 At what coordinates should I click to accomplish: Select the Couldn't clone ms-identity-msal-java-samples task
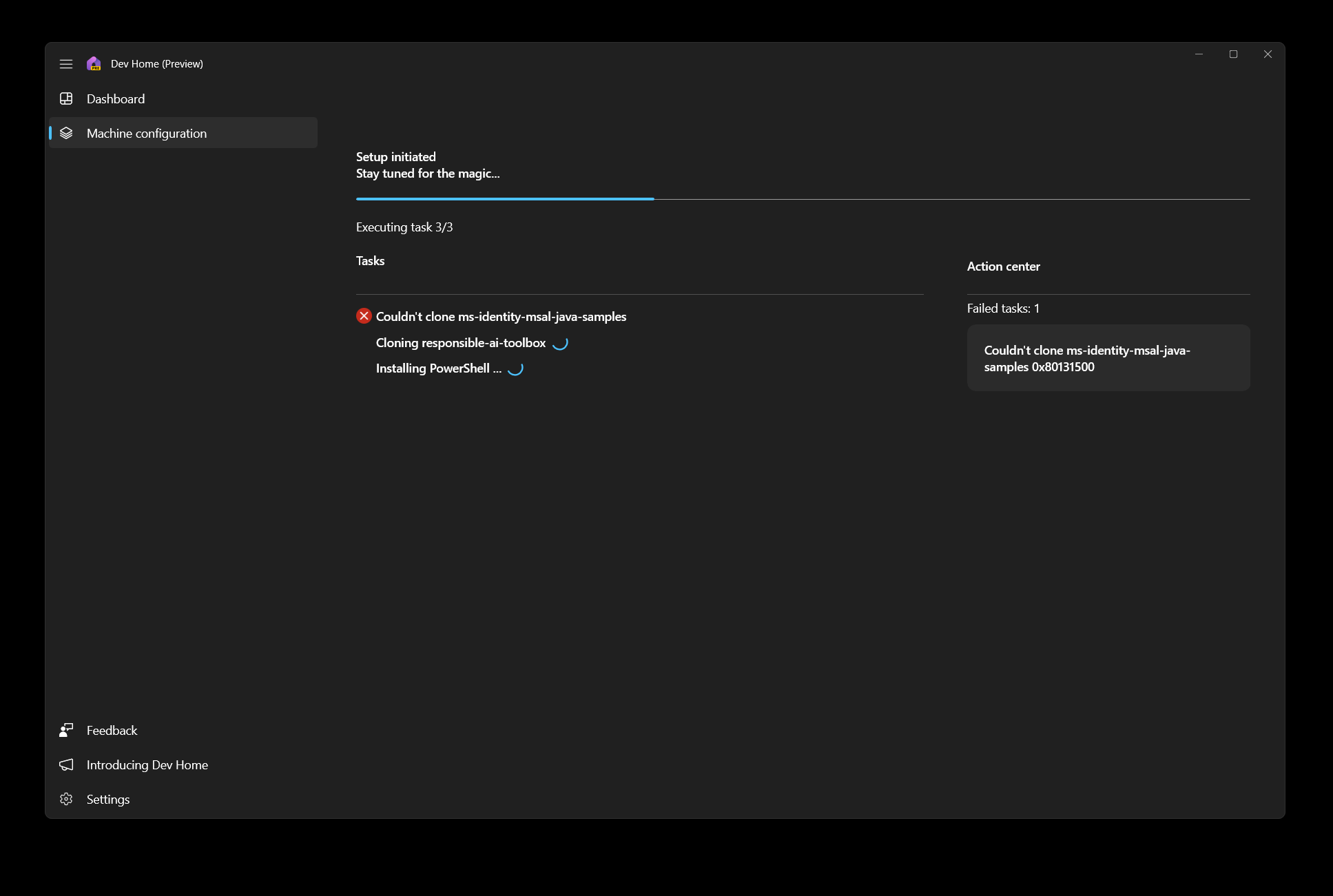pyautogui.click(x=501, y=316)
